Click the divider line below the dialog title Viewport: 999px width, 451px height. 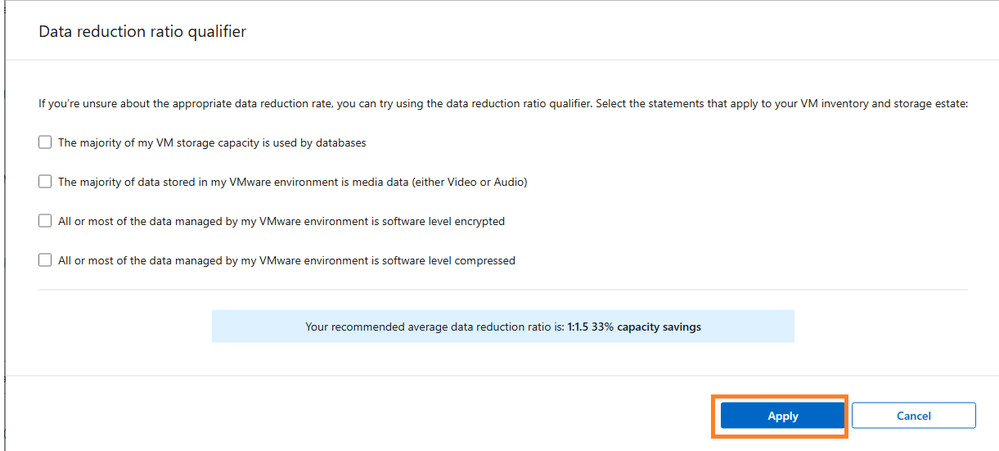click(x=503, y=59)
